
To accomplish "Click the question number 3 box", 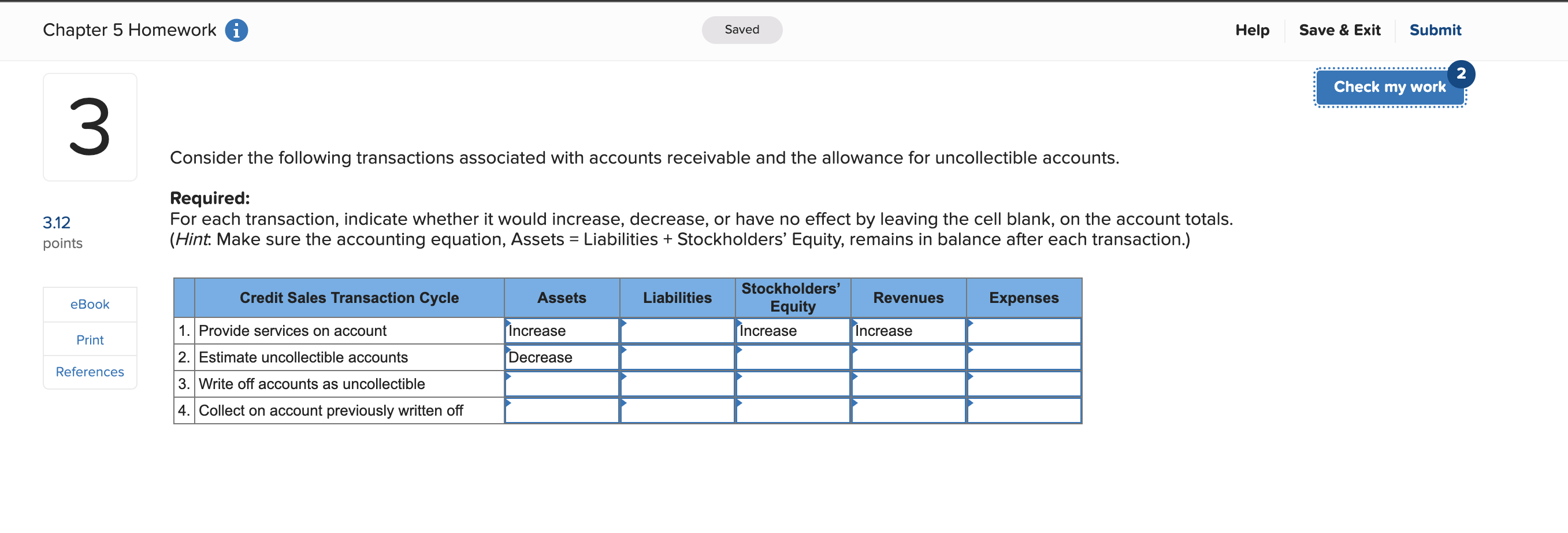I will pyautogui.click(x=90, y=126).
